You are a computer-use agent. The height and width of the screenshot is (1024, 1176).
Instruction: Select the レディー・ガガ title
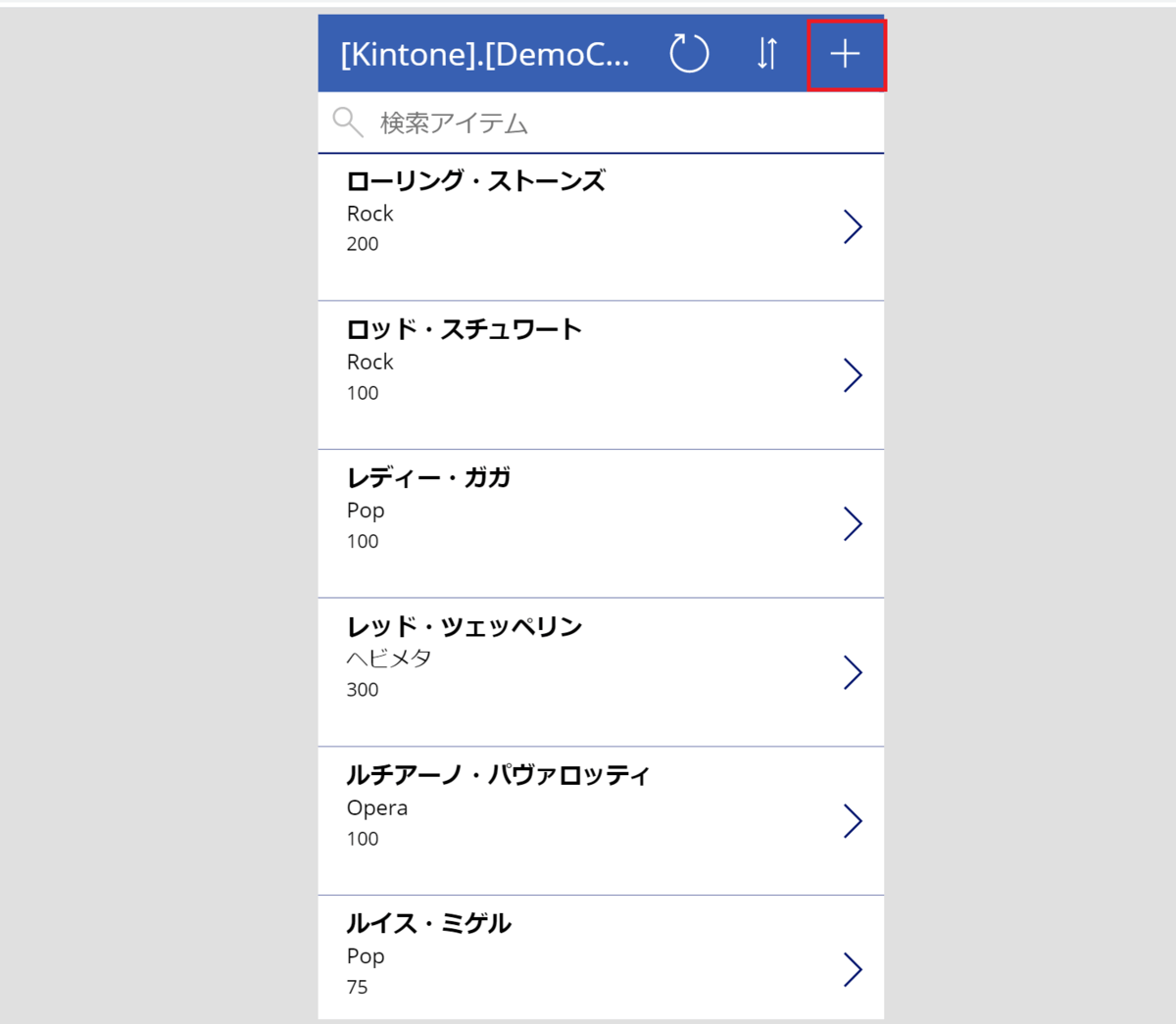428,477
